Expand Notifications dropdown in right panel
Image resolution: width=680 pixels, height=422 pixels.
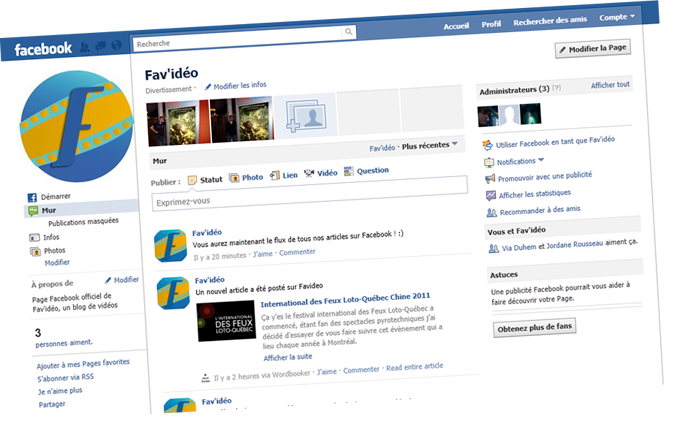tap(520, 161)
